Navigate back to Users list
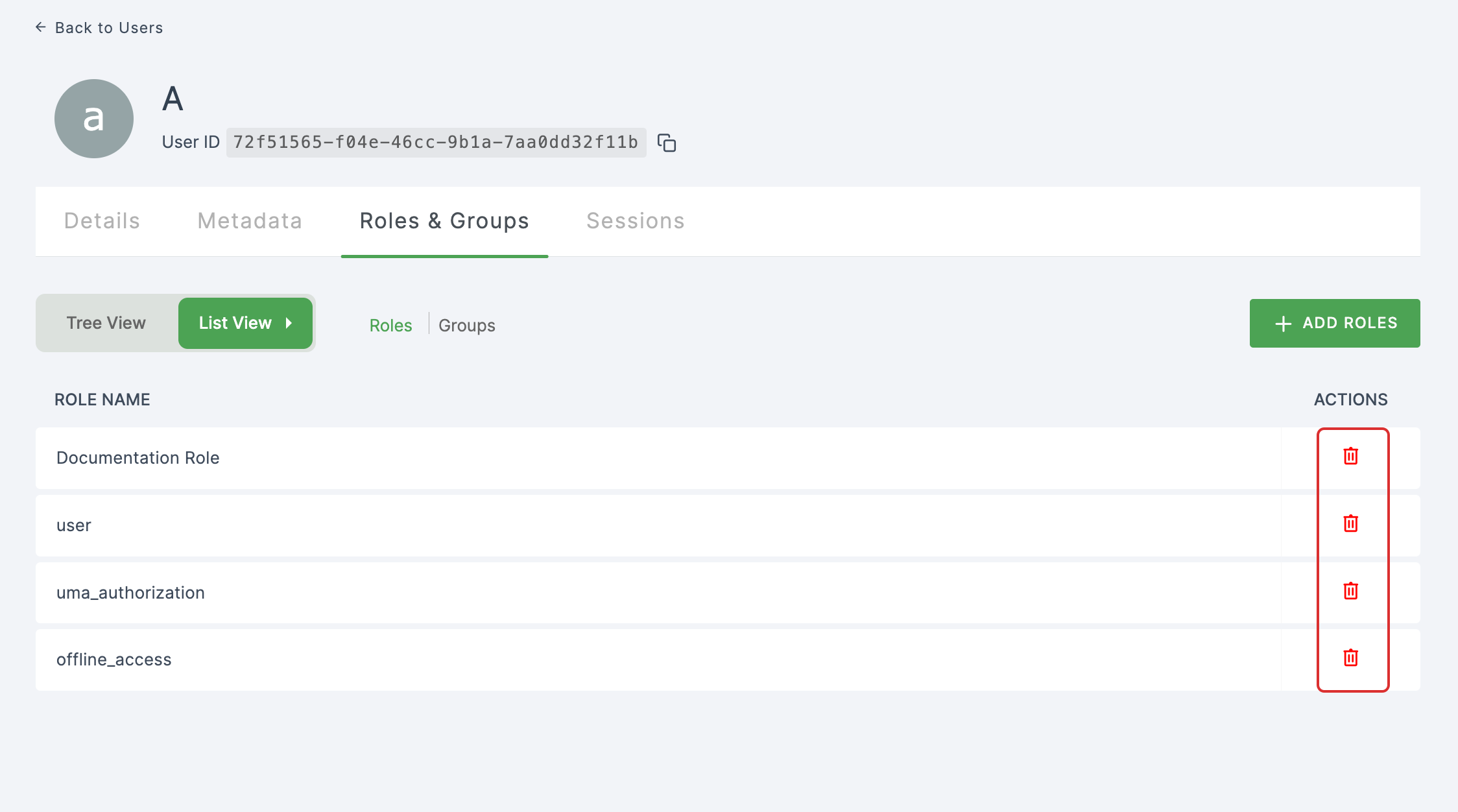 pos(100,27)
